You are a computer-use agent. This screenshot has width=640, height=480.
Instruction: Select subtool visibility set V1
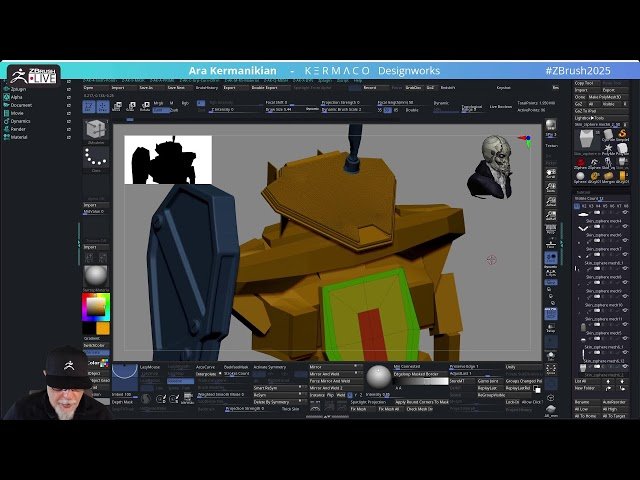577,206
